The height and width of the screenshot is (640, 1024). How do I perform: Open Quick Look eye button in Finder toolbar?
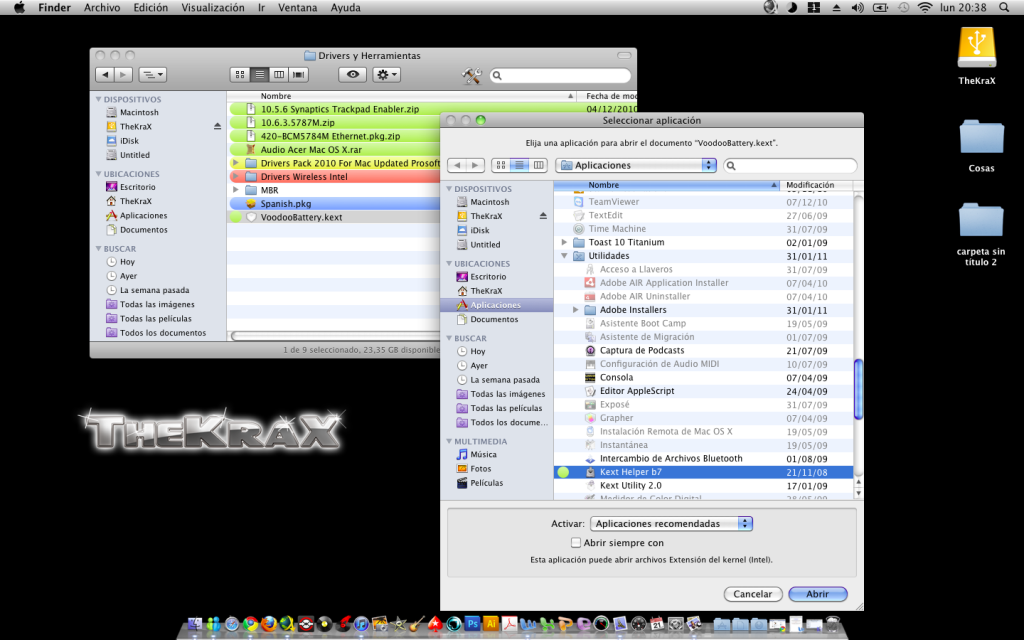(x=352, y=74)
